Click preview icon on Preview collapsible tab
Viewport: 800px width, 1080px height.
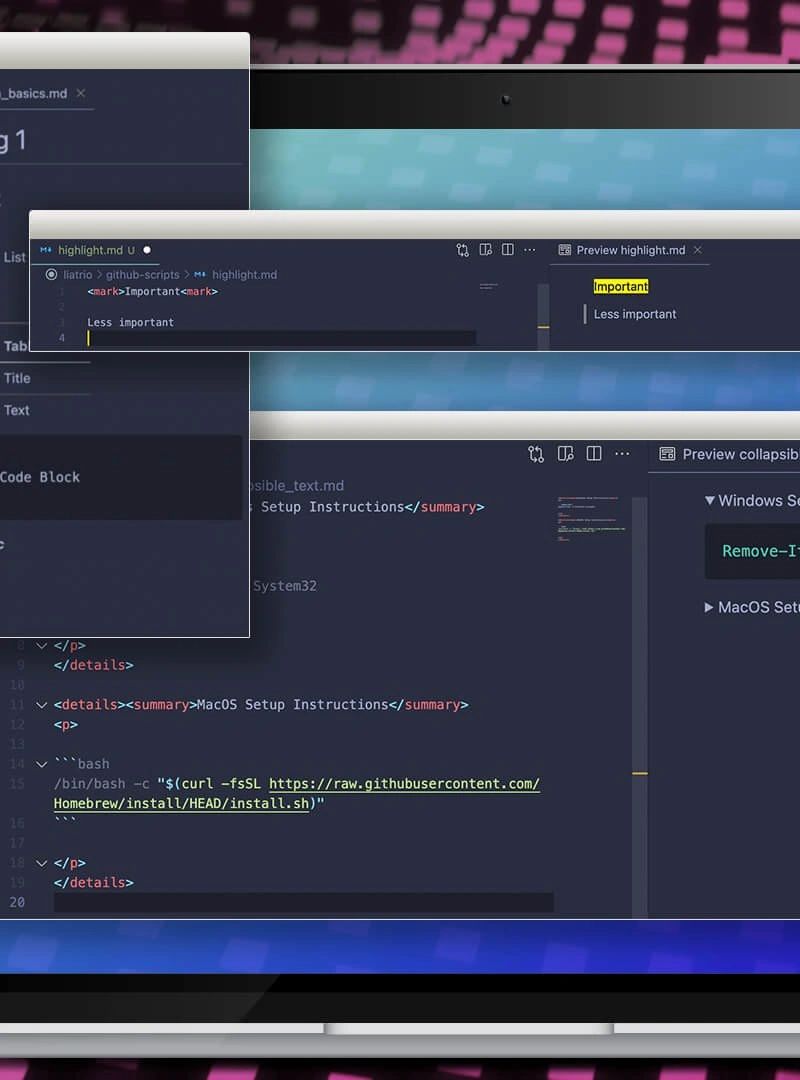tap(667, 454)
